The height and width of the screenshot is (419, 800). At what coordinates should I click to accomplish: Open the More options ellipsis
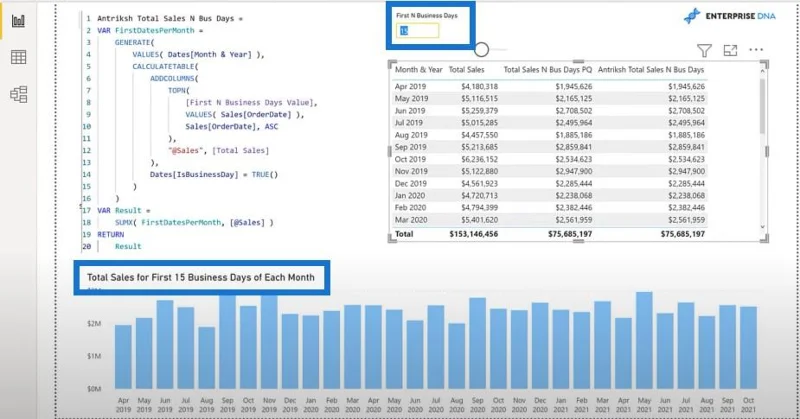(756, 50)
